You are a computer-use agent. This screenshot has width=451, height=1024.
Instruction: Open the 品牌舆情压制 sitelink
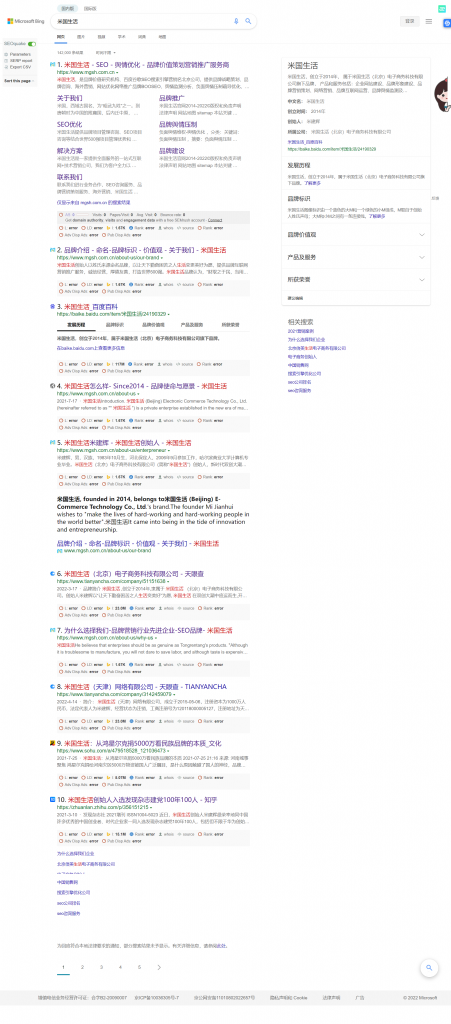click(178, 124)
